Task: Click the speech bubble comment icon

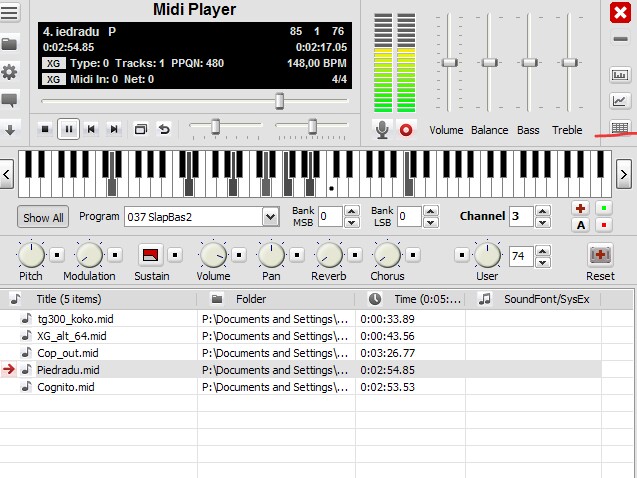Action: [x=9, y=100]
